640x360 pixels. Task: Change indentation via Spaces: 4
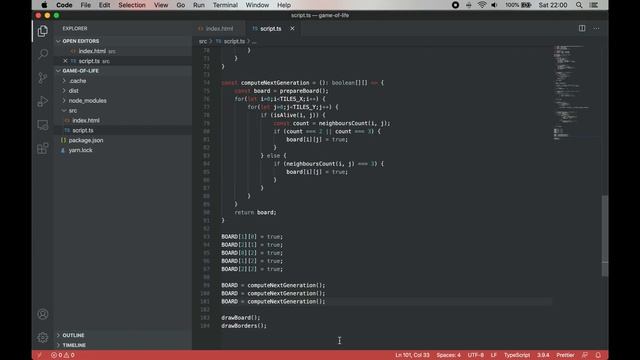coord(449,355)
